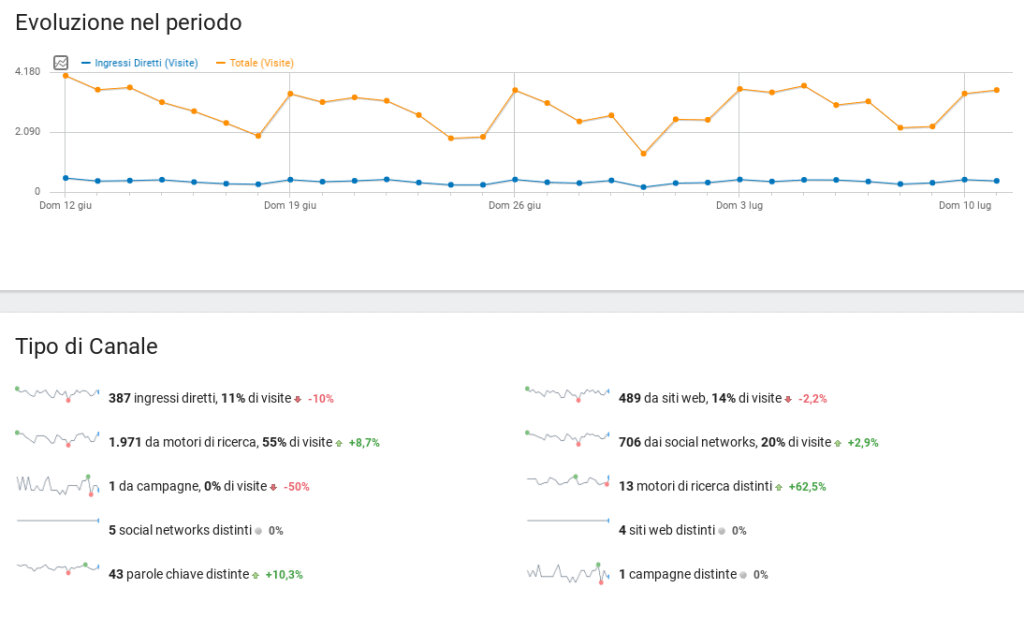Click the red down arrow beside -50%

pyautogui.click(x=274, y=487)
